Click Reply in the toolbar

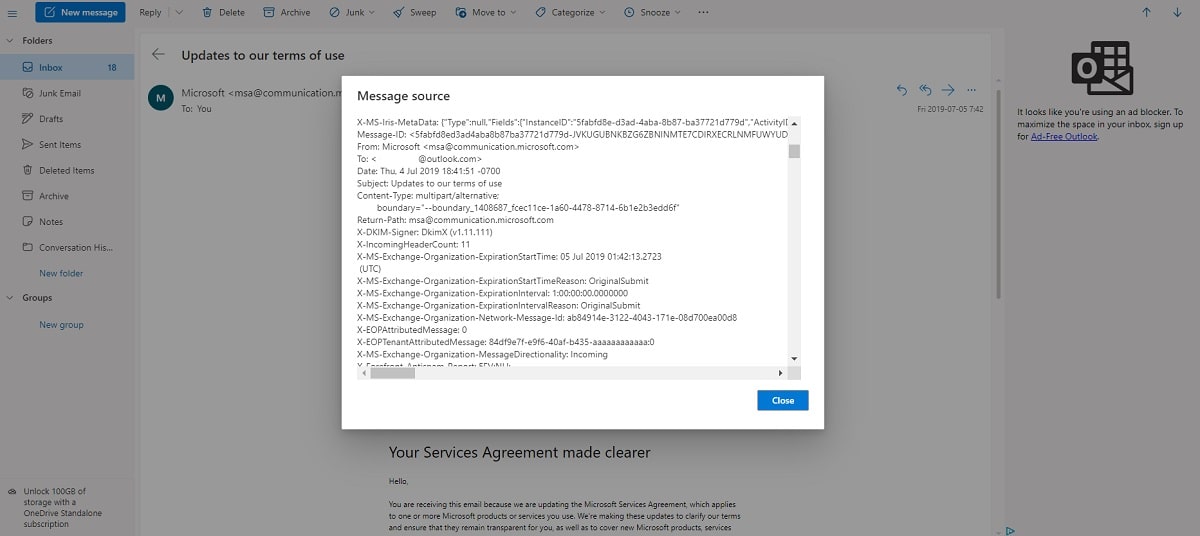point(150,12)
